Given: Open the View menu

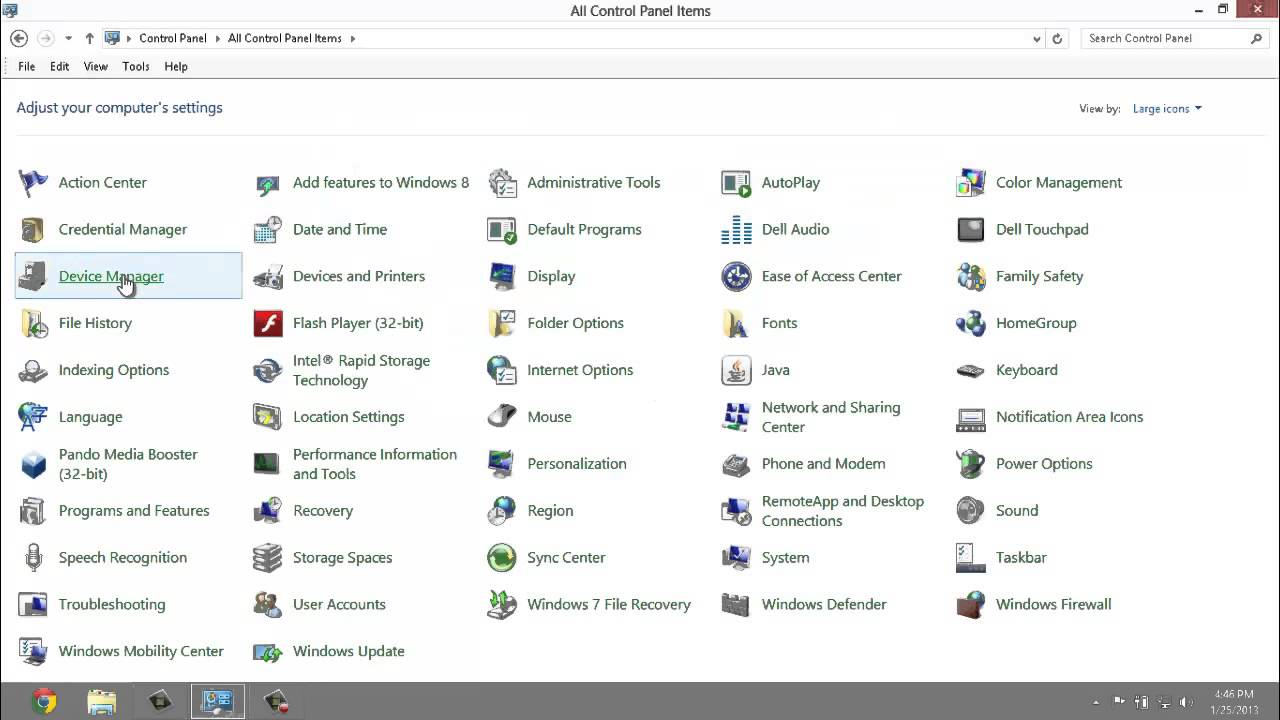Looking at the screenshot, I should tap(96, 67).
